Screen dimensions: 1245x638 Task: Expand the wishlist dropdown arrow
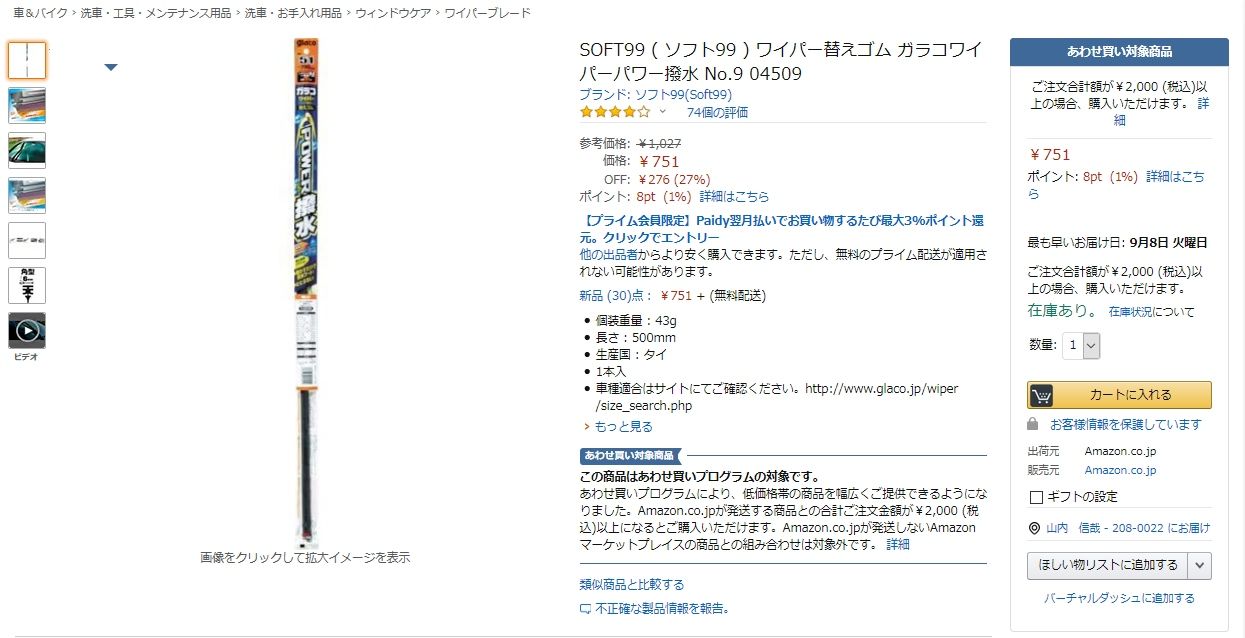point(1200,565)
